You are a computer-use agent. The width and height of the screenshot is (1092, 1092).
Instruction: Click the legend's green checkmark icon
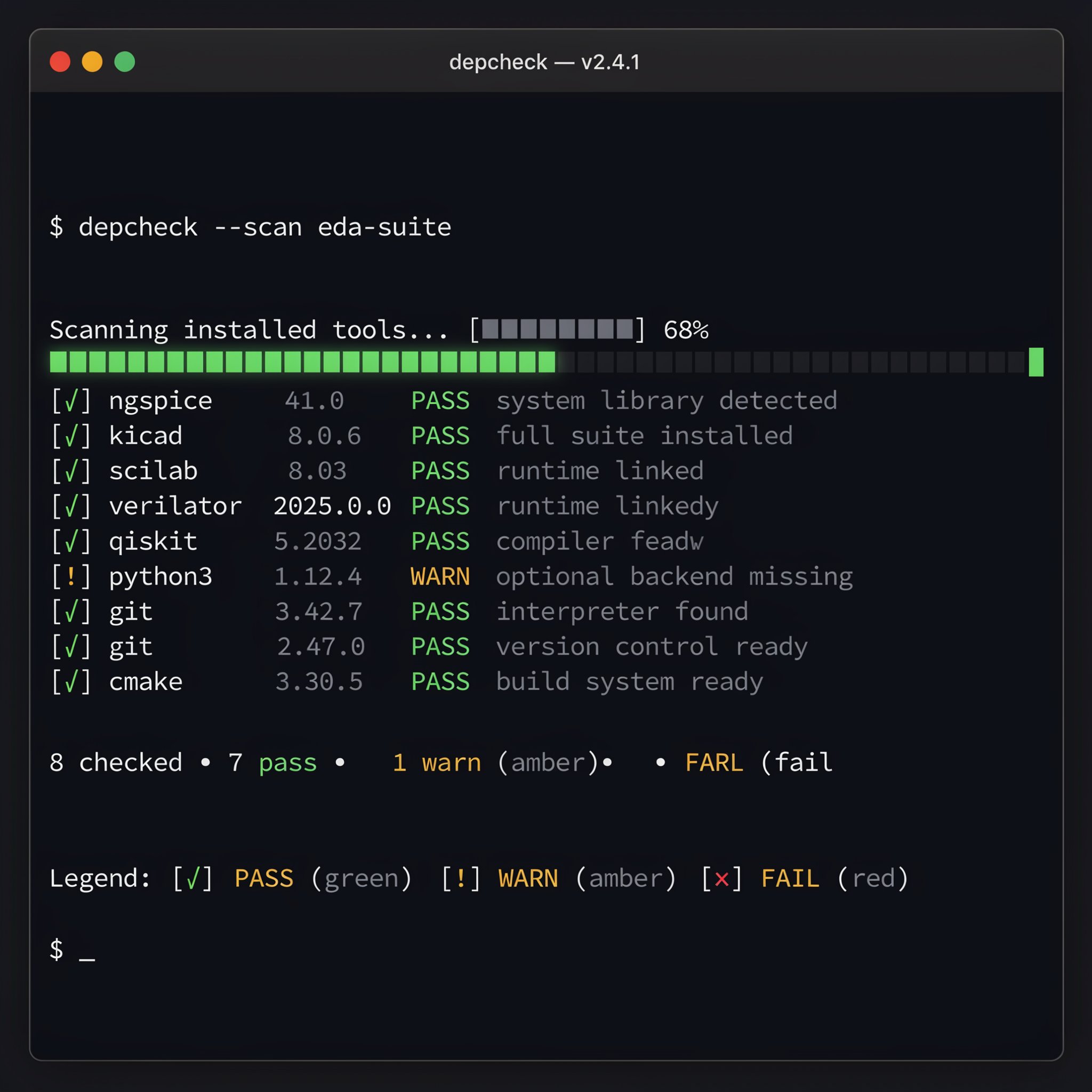192,879
